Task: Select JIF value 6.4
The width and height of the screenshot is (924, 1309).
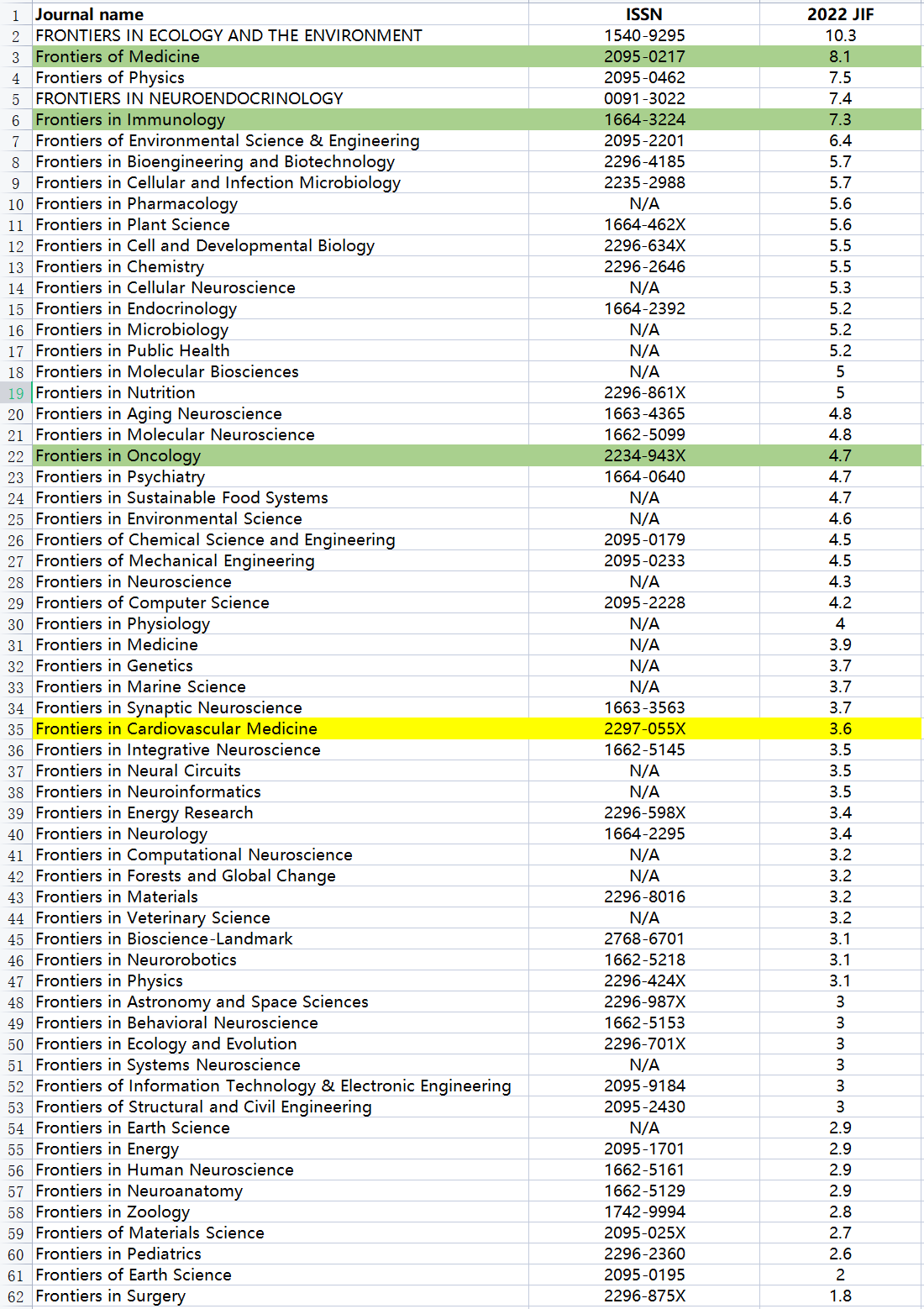Action: tap(840, 140)
